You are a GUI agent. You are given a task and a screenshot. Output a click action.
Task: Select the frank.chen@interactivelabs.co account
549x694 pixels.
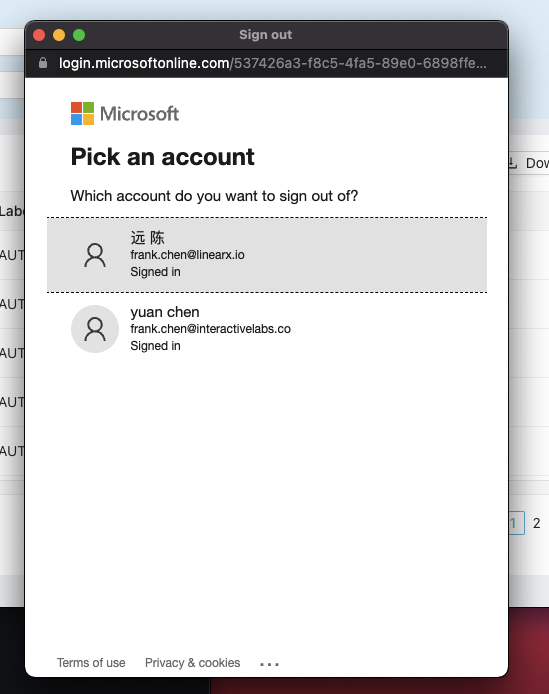click(x=267, y=329)
